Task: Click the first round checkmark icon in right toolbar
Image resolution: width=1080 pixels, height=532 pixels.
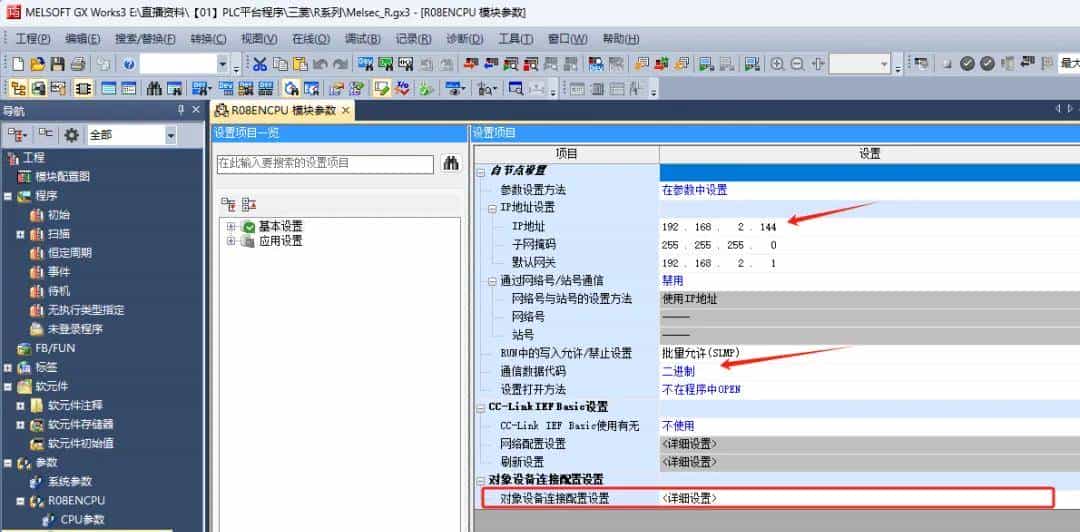Action: (x=967, y=63)
